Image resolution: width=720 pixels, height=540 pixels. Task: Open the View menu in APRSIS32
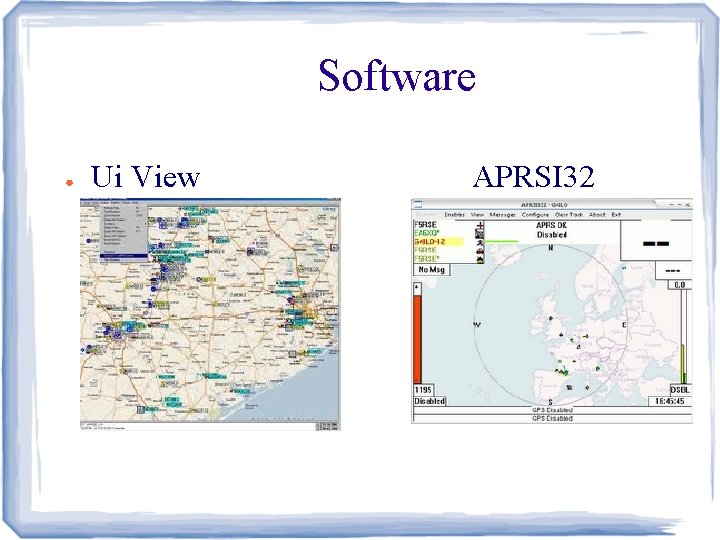pos(477,214)
